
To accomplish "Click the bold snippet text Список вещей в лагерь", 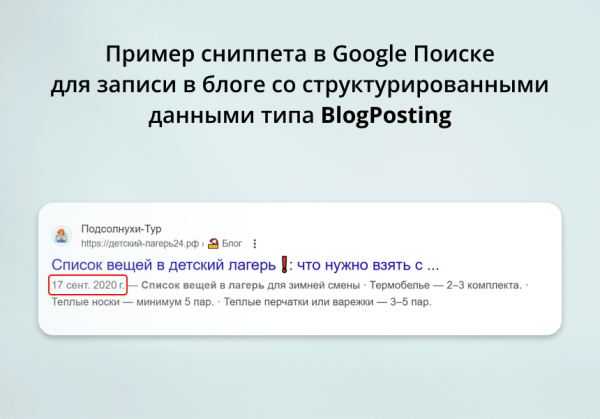I will point(203,285).
